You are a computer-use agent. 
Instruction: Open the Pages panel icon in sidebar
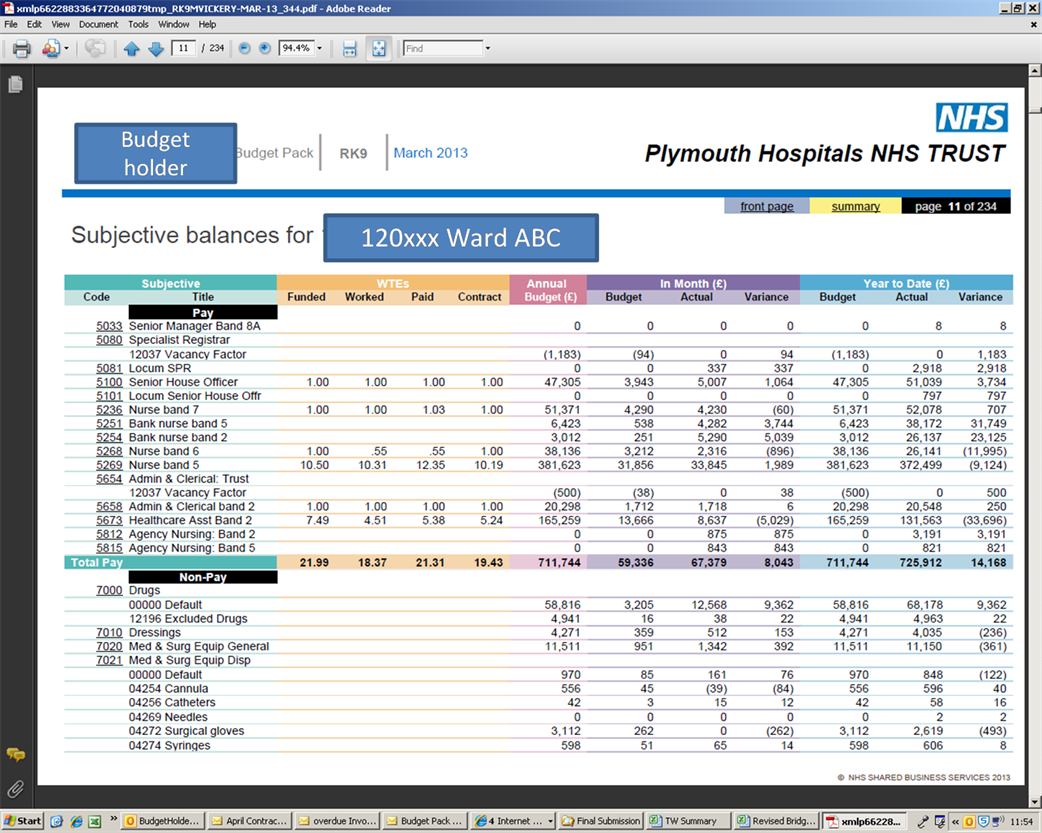click(15, 84)
